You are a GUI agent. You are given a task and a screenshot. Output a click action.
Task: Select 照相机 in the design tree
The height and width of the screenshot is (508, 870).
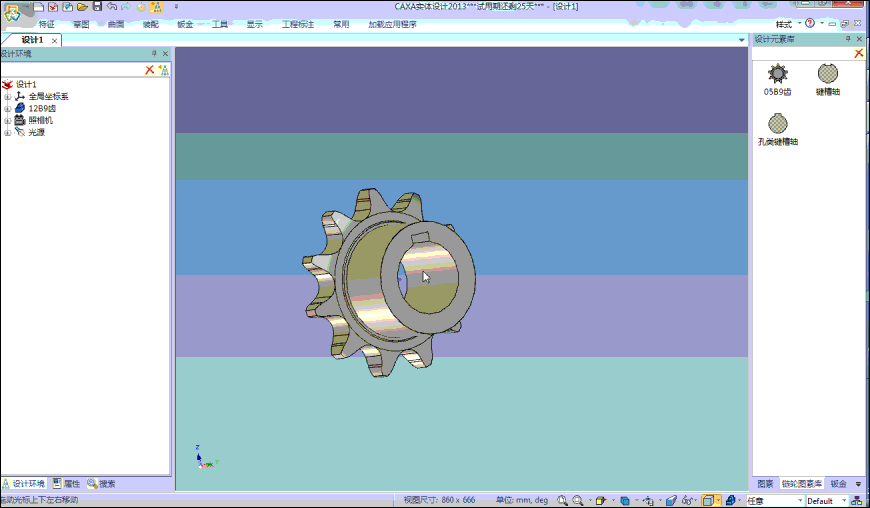pyautogui.click(x=41, y=120)
